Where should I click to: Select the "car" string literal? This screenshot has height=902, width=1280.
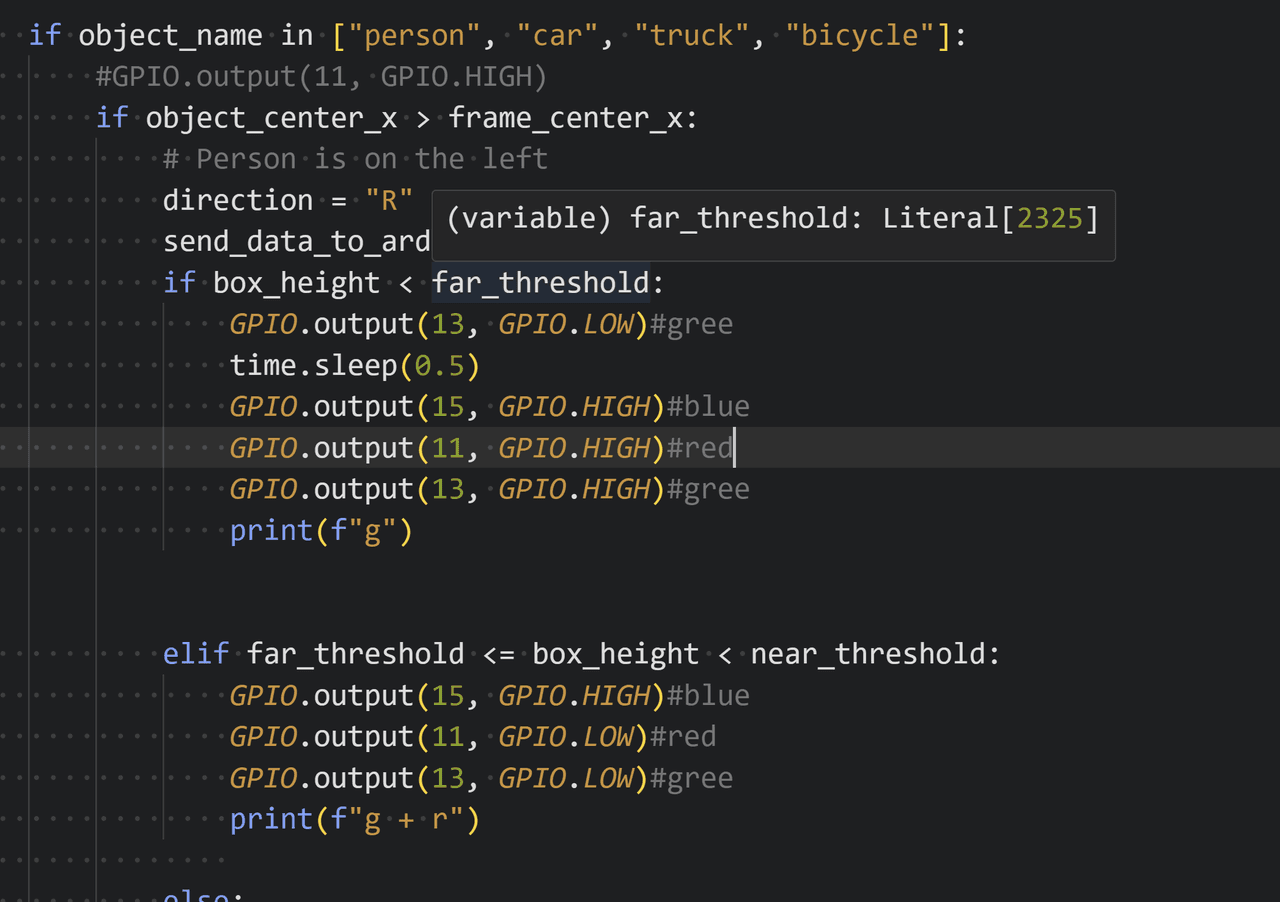coord(559,36)
